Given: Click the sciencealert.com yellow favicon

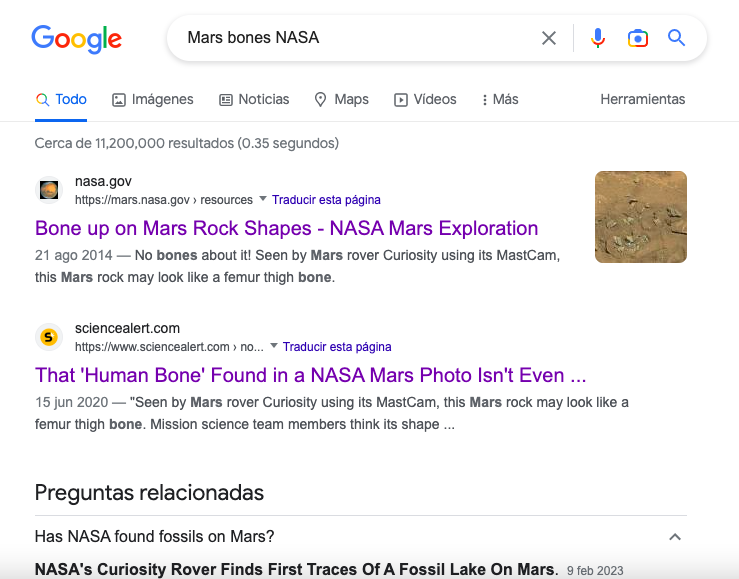Looking at the screenshot, I should tap(49, 337).
